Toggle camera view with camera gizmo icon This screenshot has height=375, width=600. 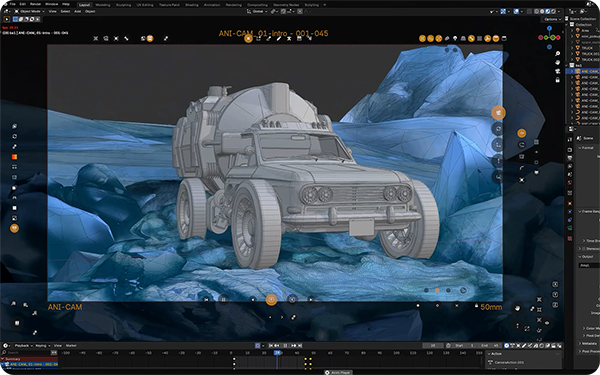point(558,71)
